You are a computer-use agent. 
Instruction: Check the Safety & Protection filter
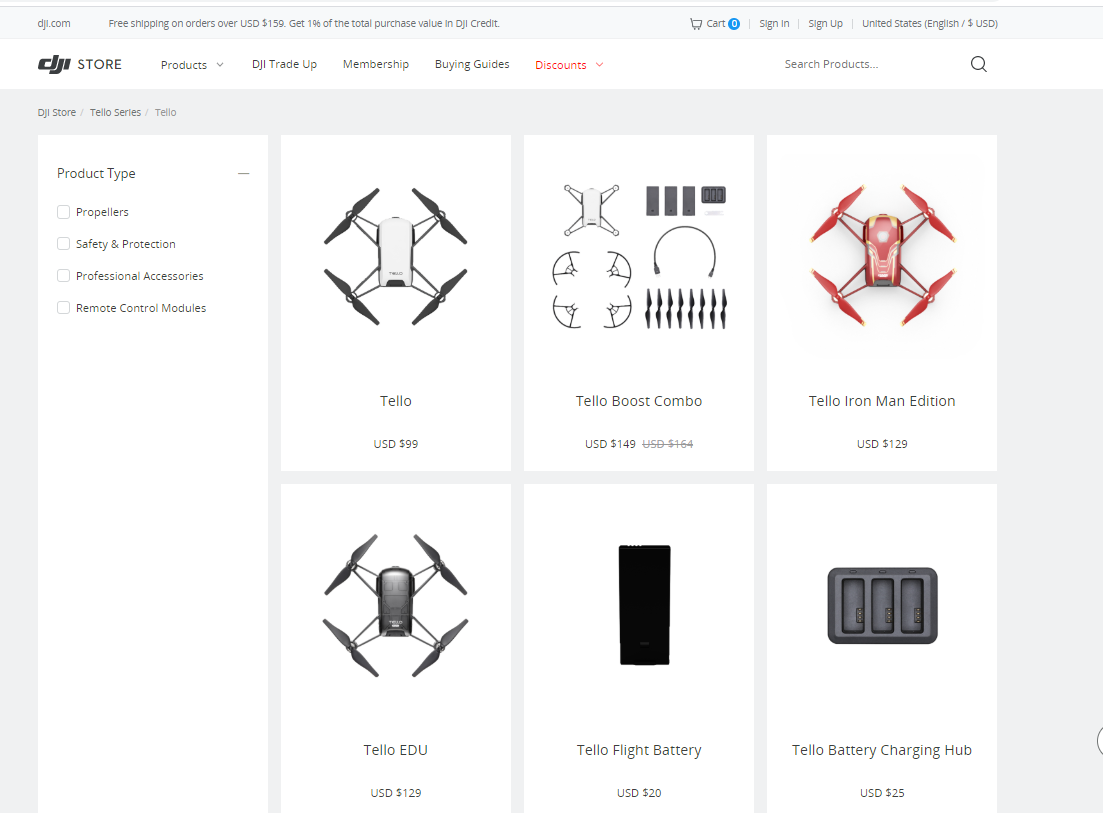point(63,243)
